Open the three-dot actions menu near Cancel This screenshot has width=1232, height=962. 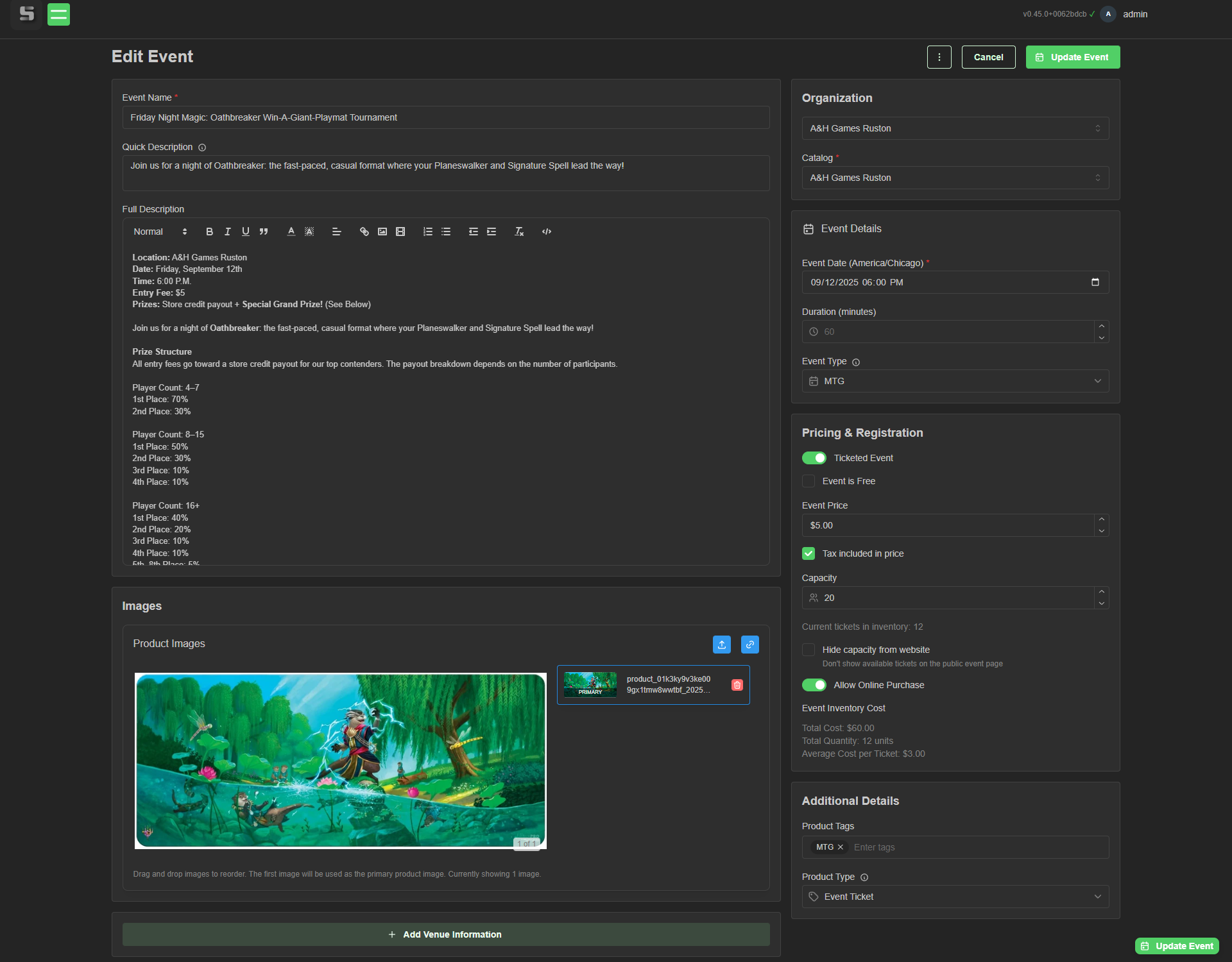pyautogui.click(x=939, y=57)
